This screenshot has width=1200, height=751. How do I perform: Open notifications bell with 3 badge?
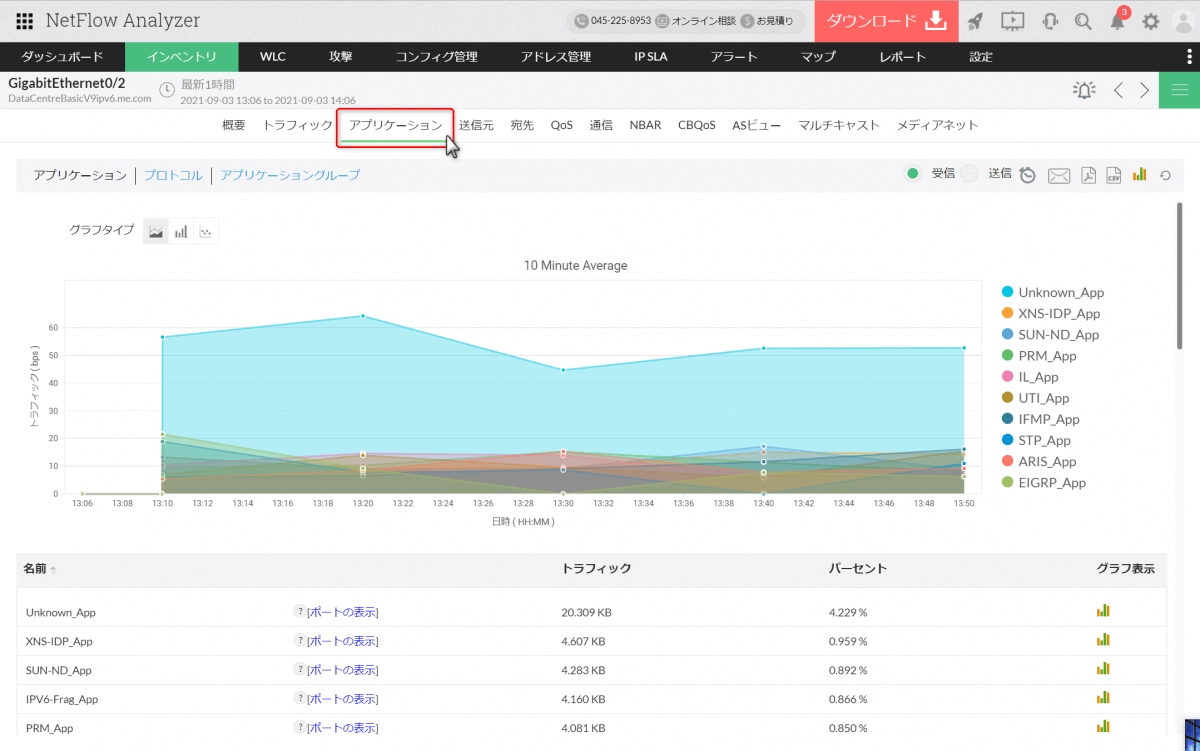pyautogui.click(x=1118, y=21)
